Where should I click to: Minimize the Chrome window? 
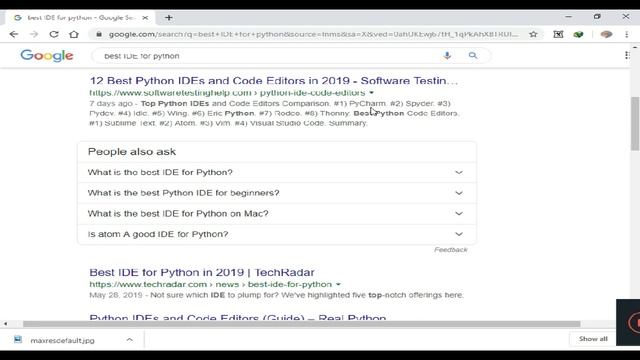[x=568, y=17]
